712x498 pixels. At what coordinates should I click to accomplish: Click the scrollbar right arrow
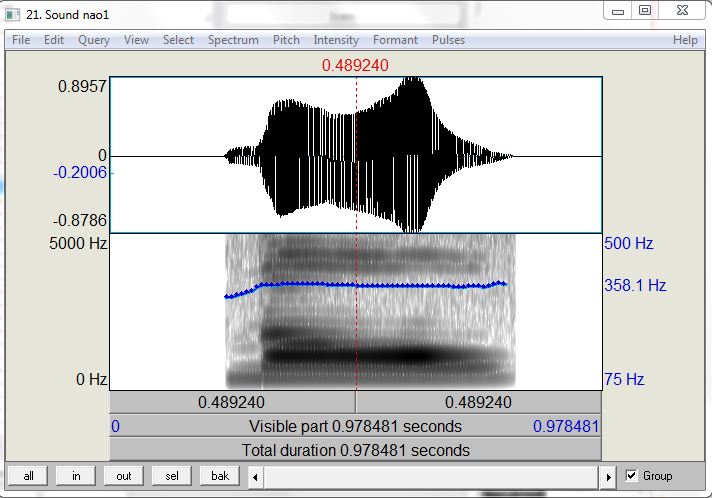[608, 477]
